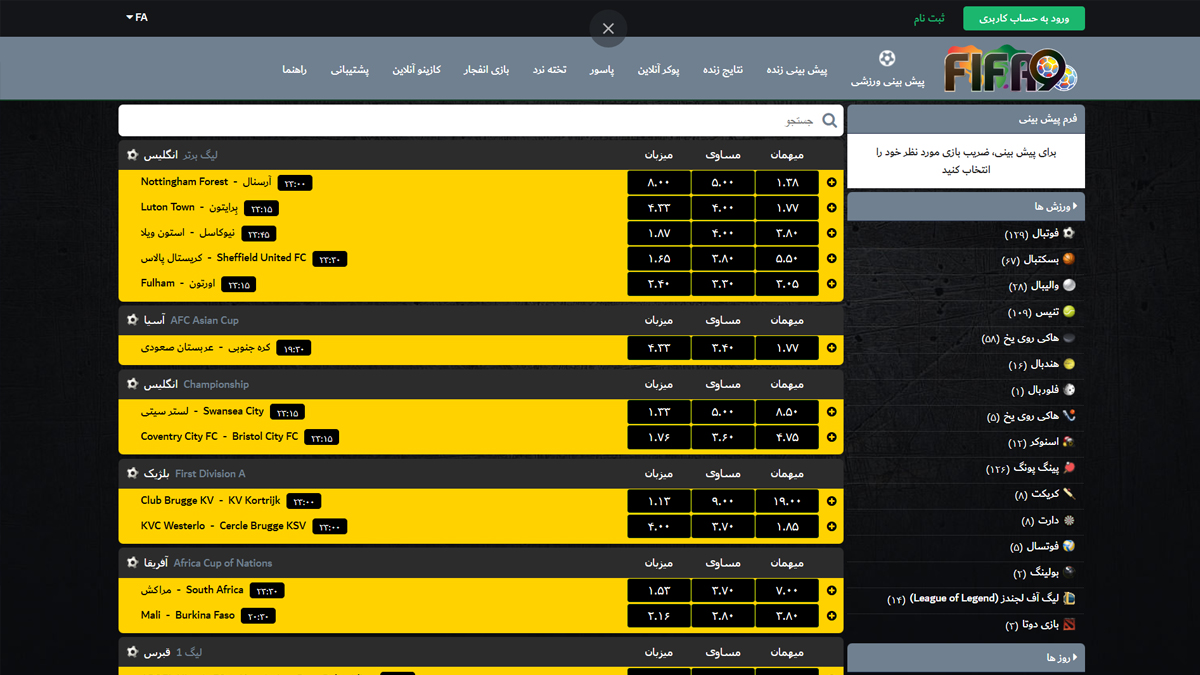Pick home odds 1.76 for Coventry City FC match
Viewport: 1200px width, 675px height.
pos(659,437)
